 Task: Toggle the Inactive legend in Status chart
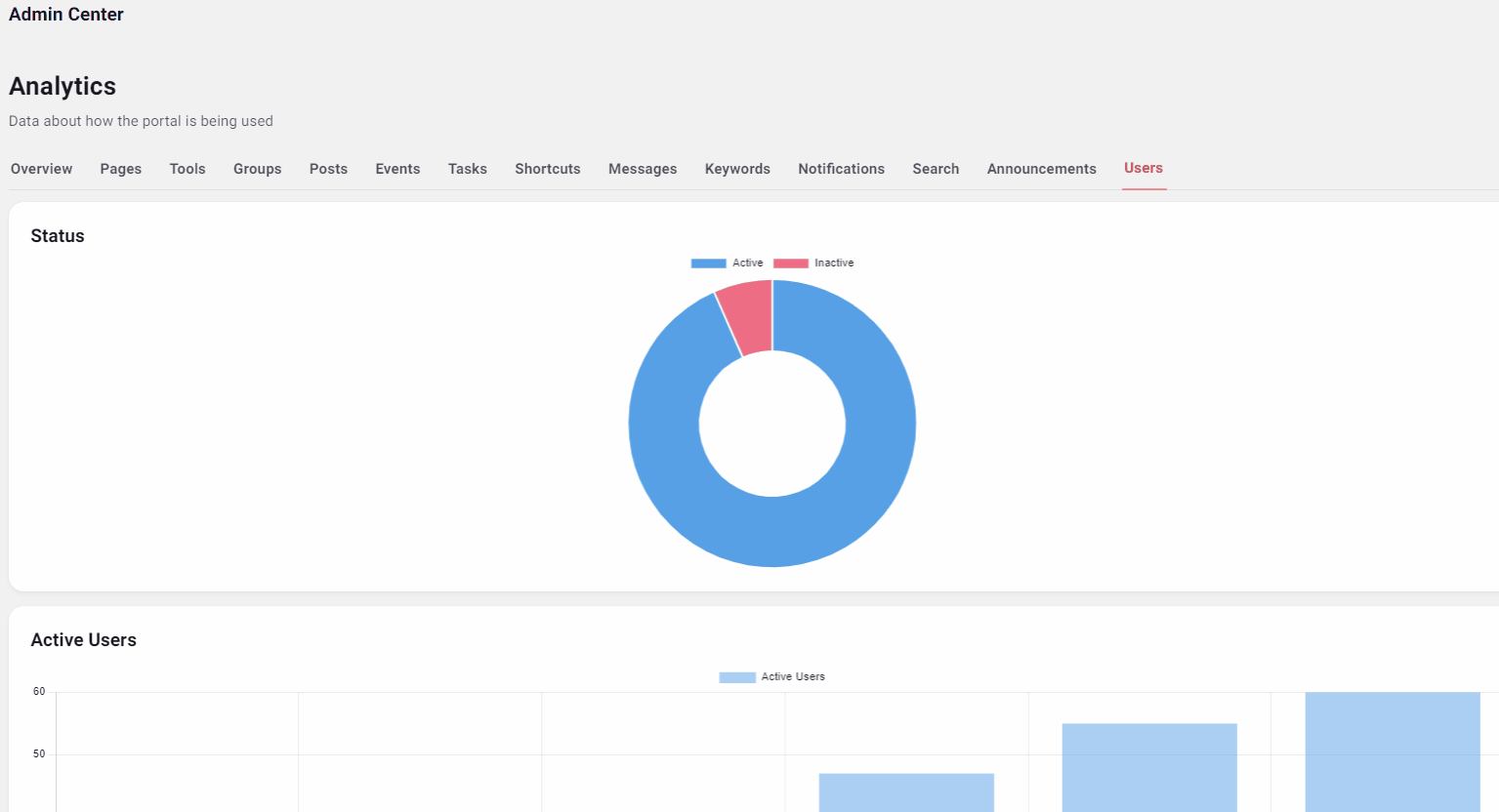[x=813, y=263]
